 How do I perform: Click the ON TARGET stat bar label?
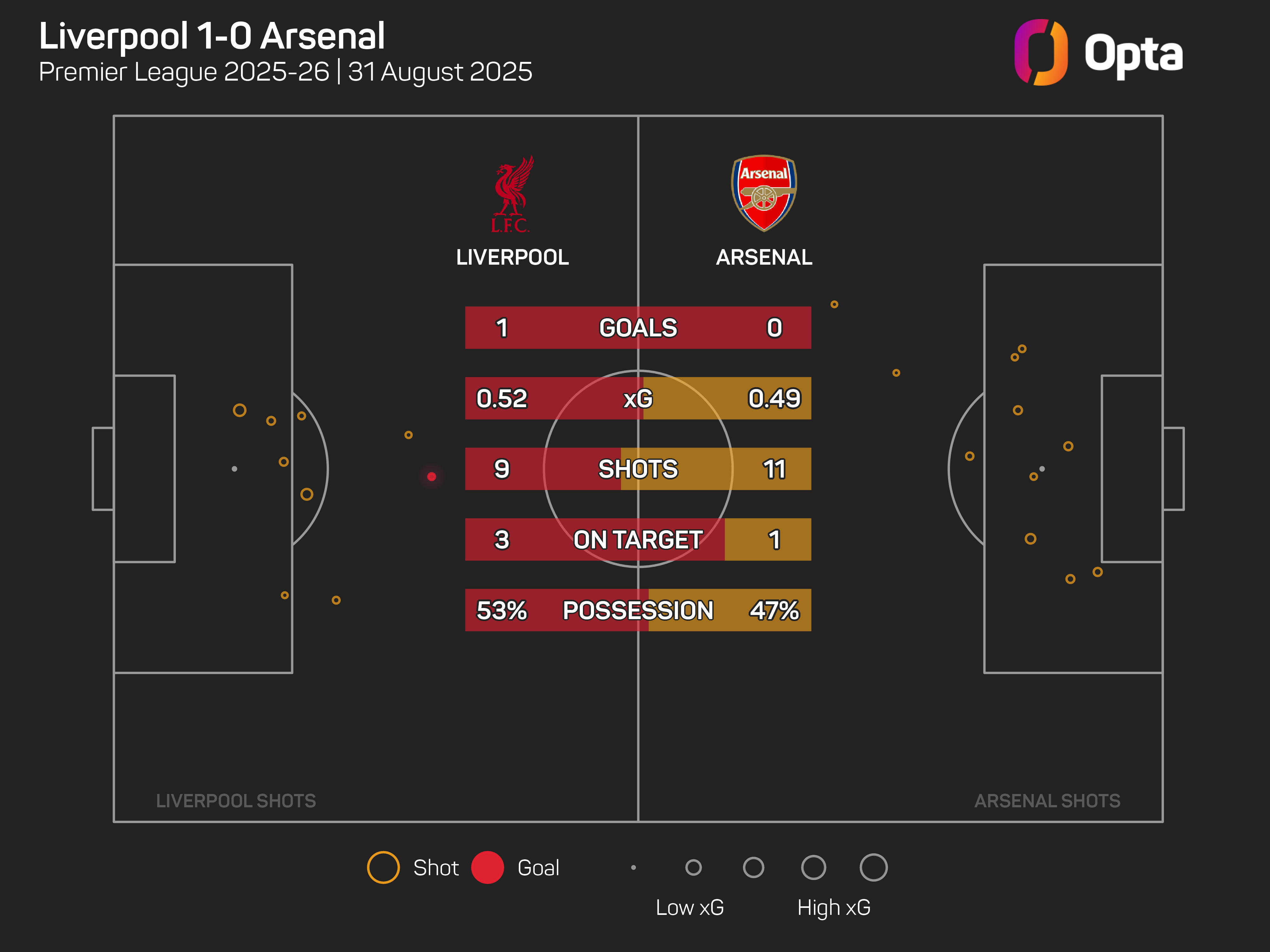[x=638, y=539]
